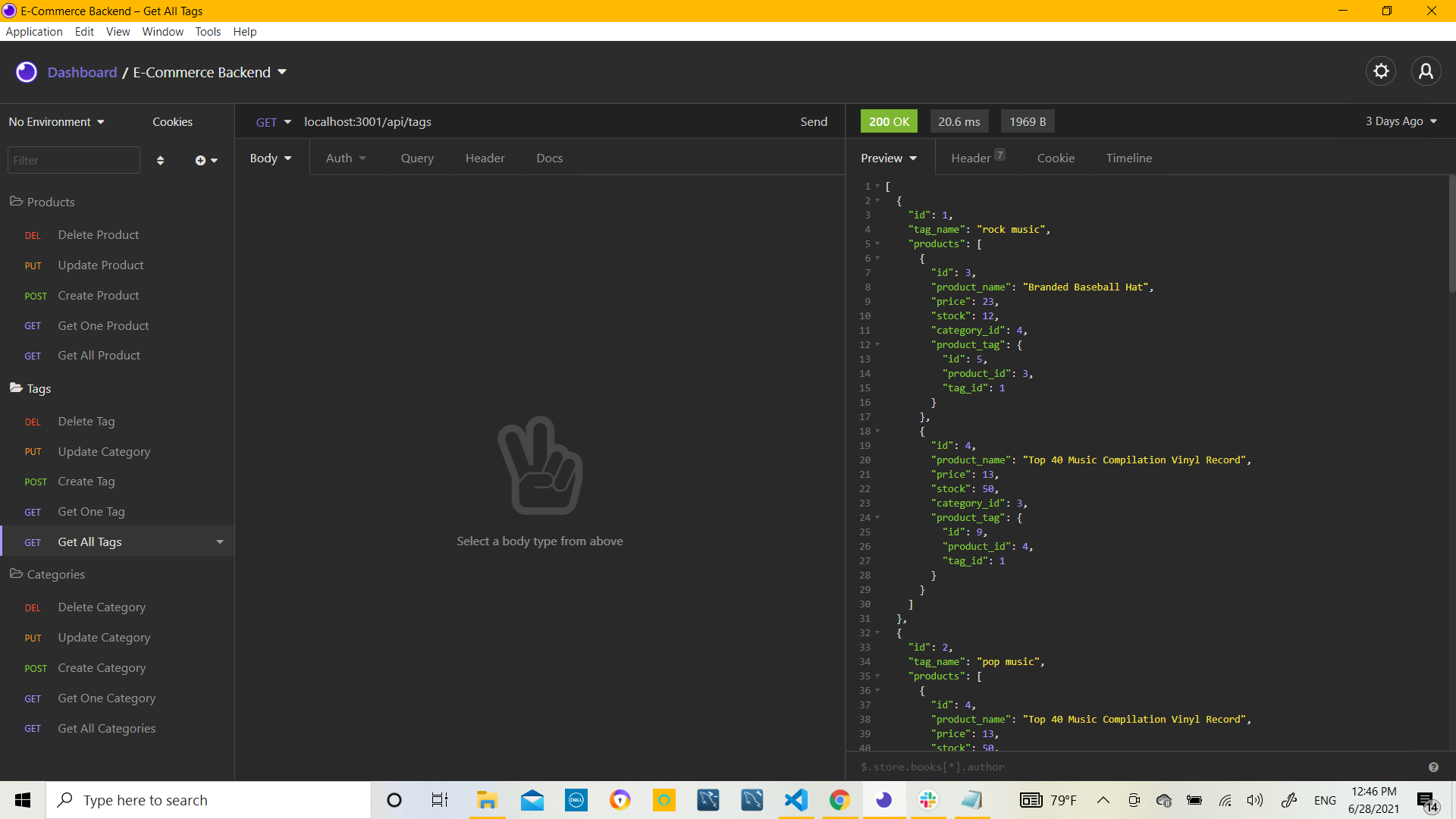Click the volume speaker tray icon

[x=1255, y=800]
